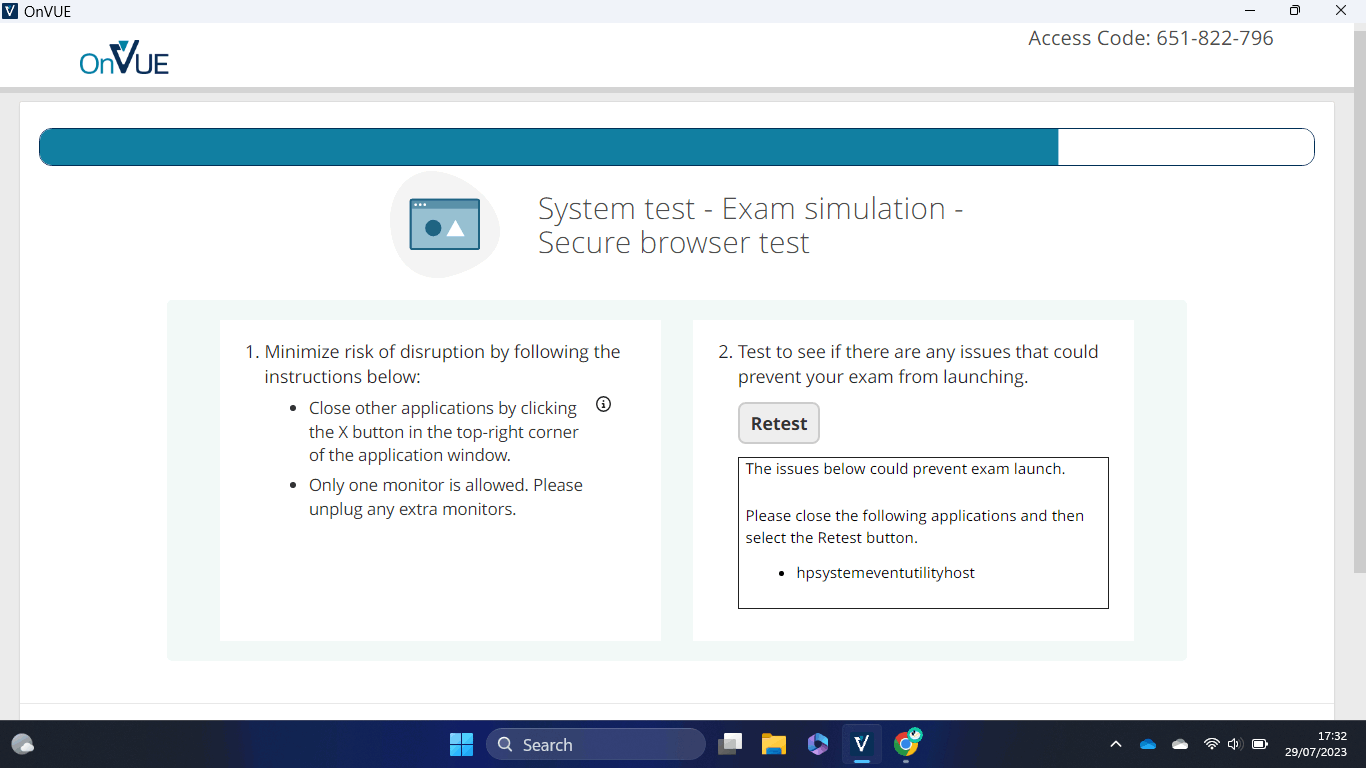
Task: Click "Test to see if there are any issues" text
Action: coord(918,364)
